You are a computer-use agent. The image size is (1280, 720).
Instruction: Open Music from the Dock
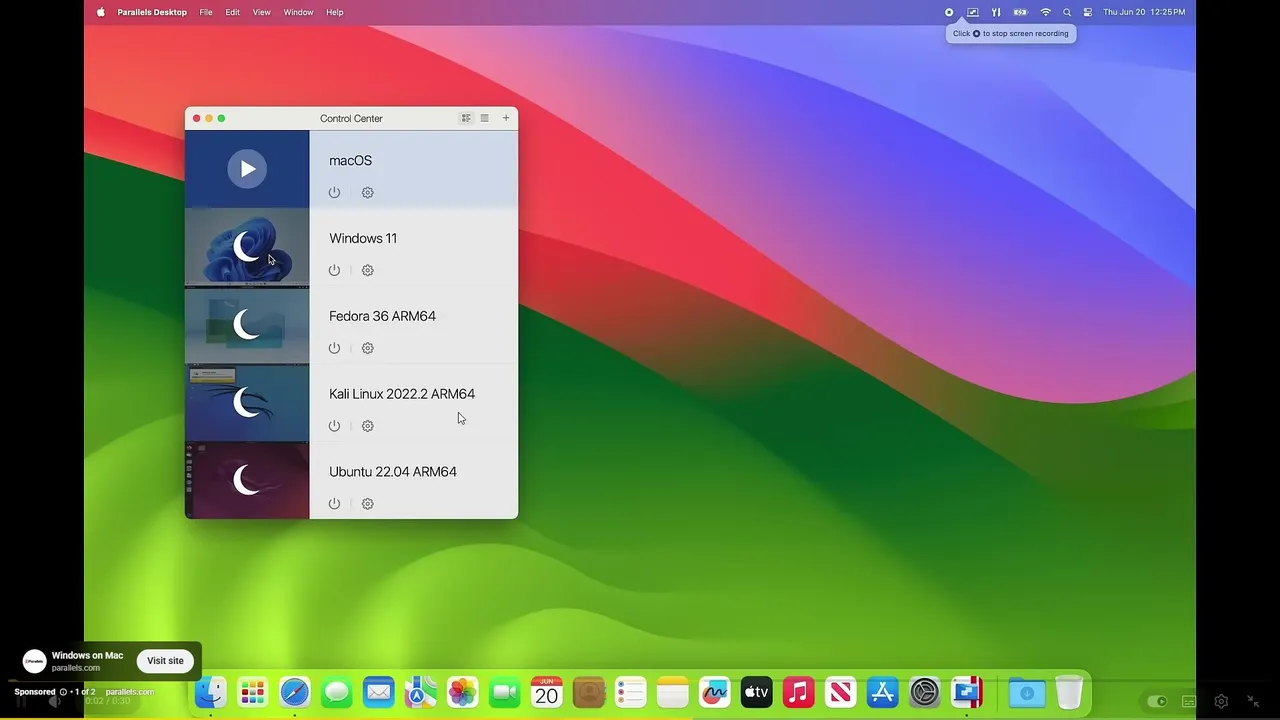tap(799, 692)
